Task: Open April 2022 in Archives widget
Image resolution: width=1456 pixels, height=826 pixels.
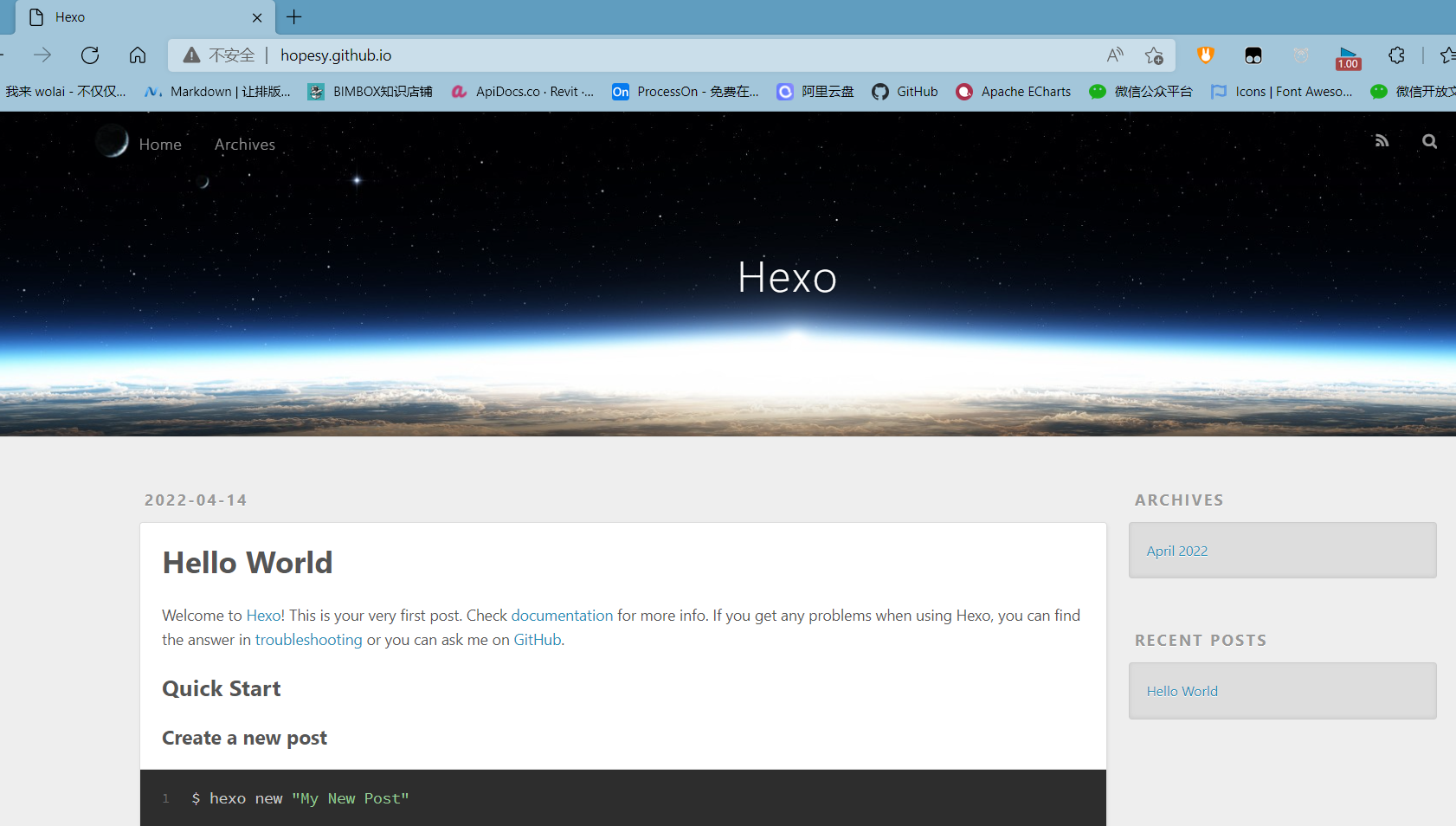Action: (1177, 551)
